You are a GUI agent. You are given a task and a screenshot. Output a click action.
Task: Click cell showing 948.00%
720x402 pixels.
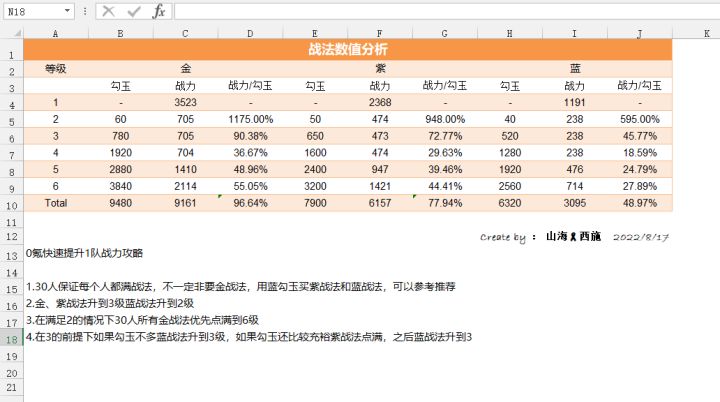click(444, 119)
